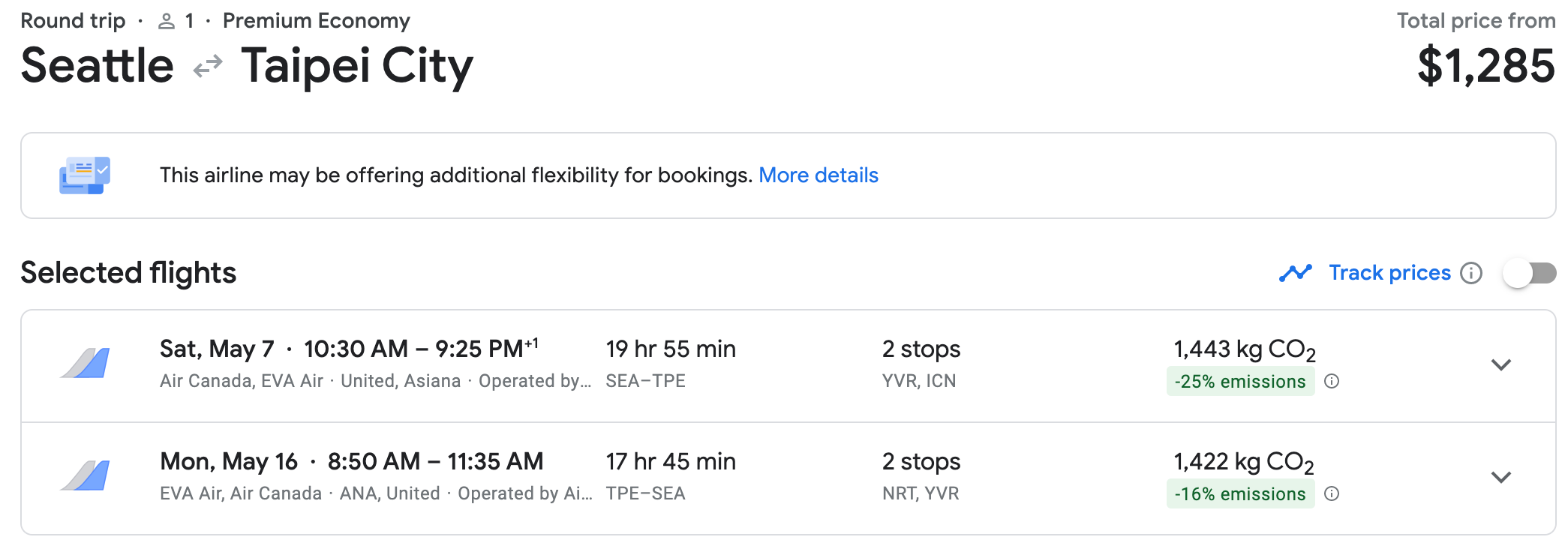Screen dimensions: 1568x546
Task: Click the Track prices graph icon
Action: click(1296, 273)
